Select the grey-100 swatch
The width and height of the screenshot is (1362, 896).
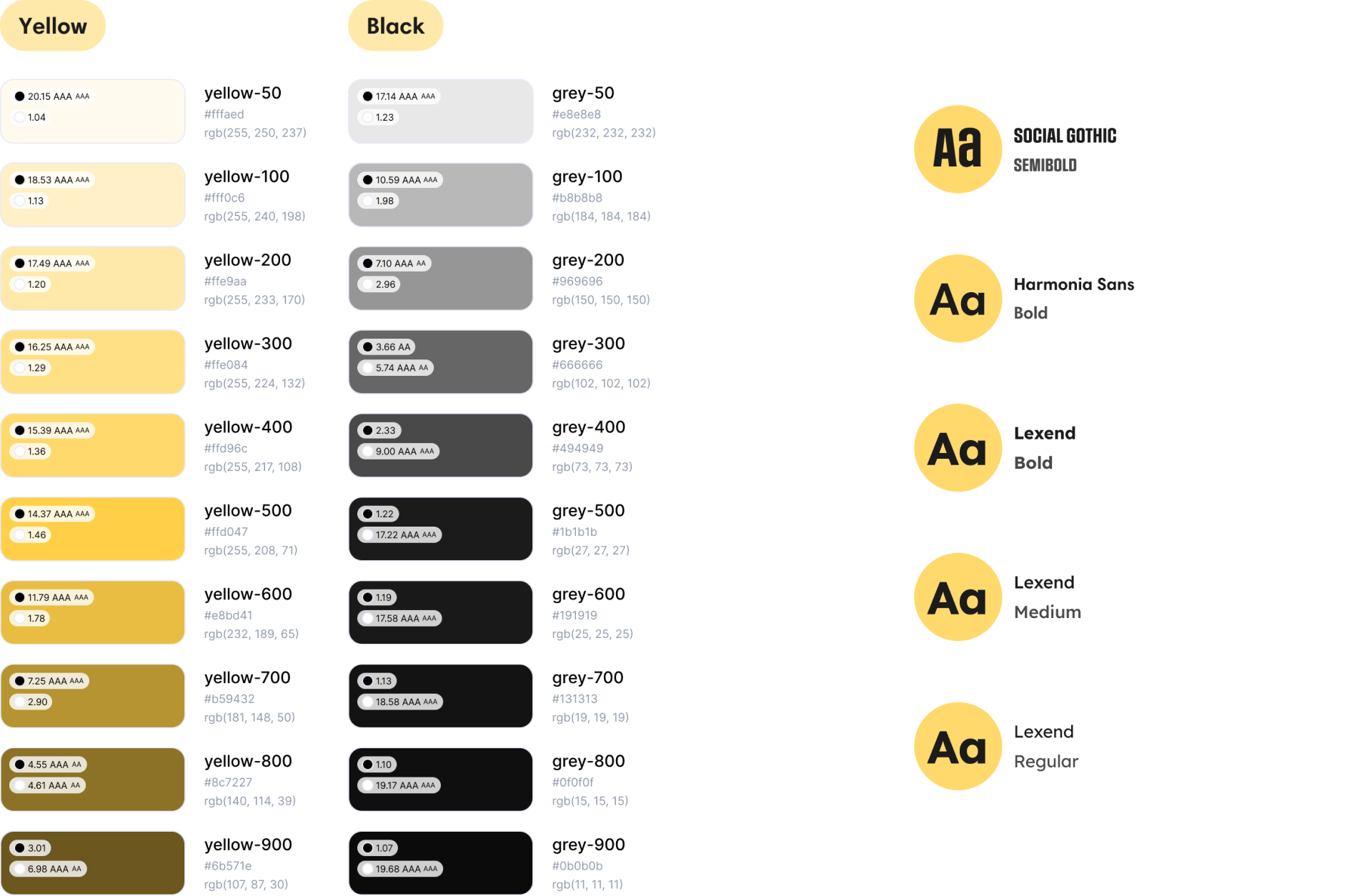pyautogui.click(x=441, y=194)
